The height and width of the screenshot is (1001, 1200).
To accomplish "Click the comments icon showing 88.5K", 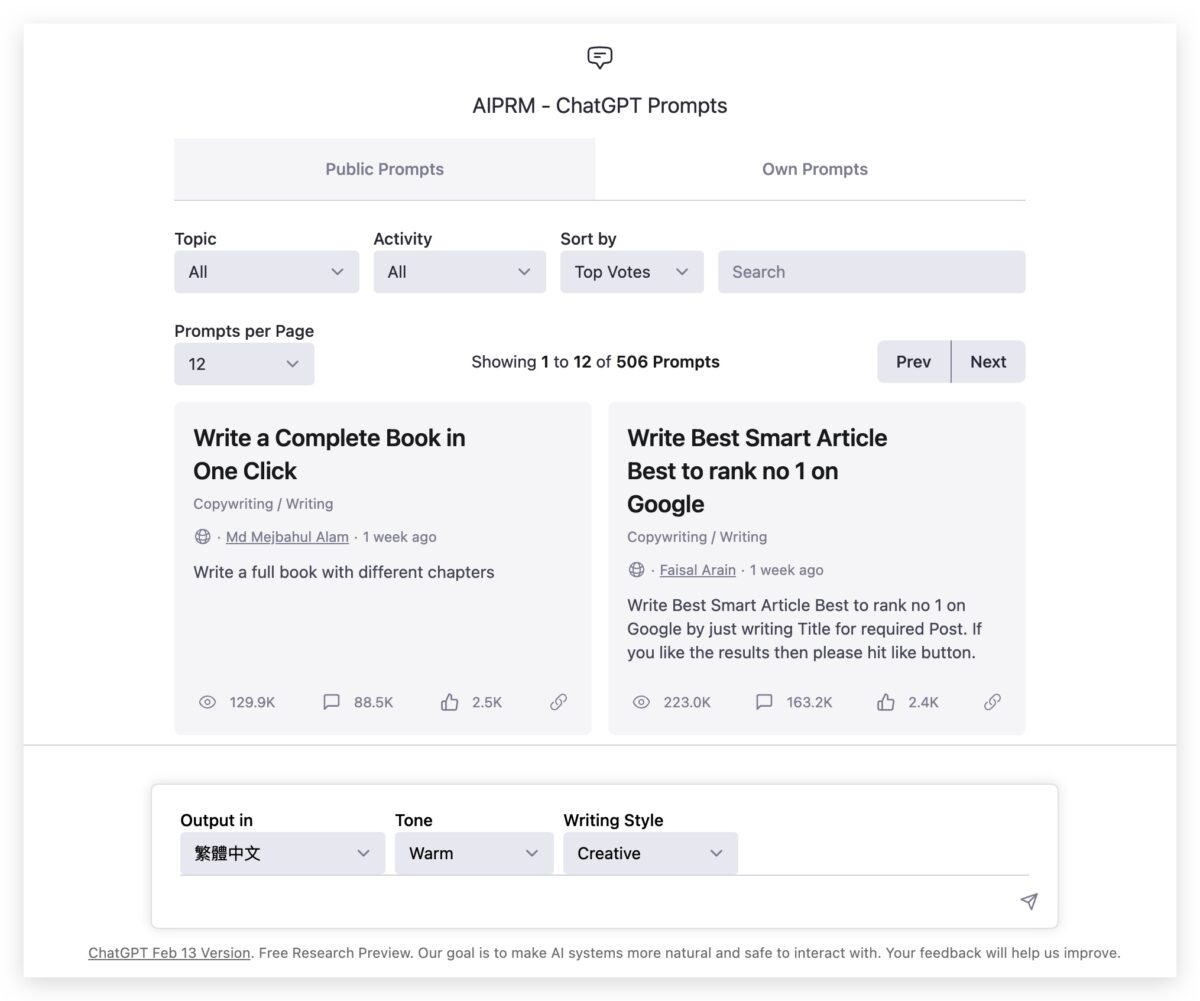I will tap(331, 702).
